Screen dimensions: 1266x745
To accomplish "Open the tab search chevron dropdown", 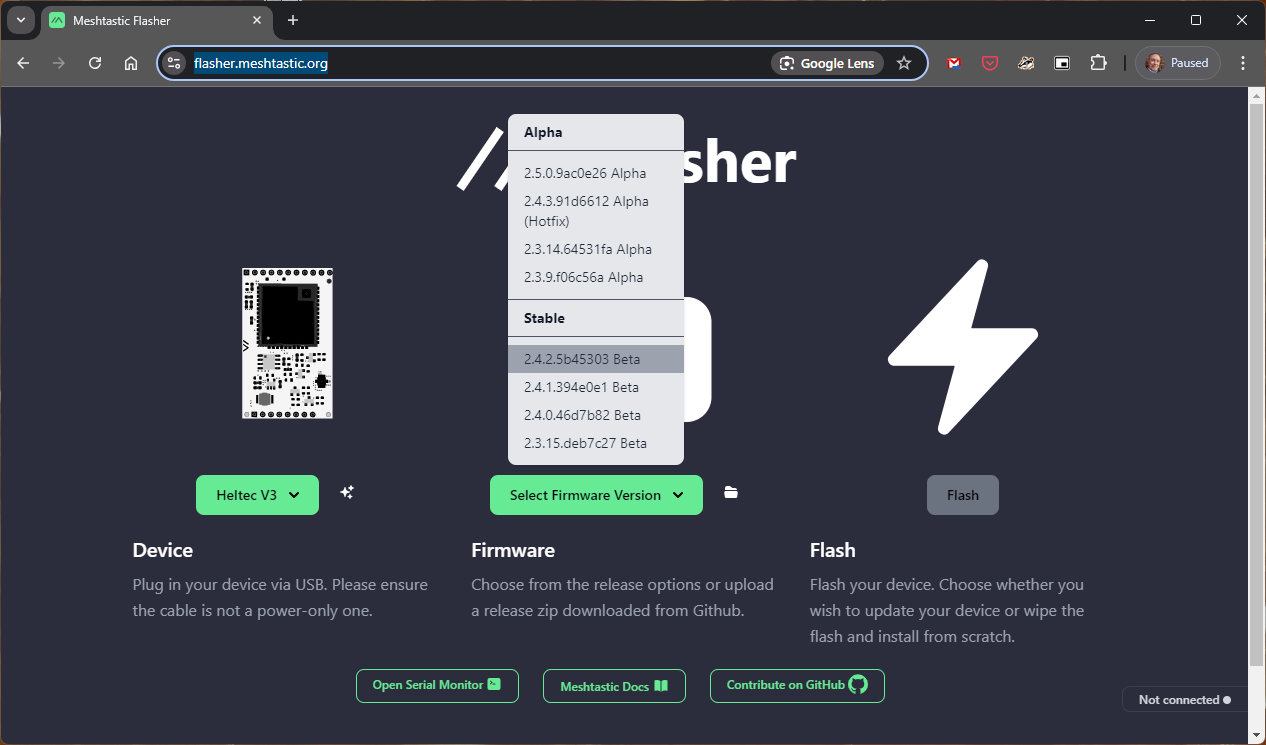I will click(21, 20).
